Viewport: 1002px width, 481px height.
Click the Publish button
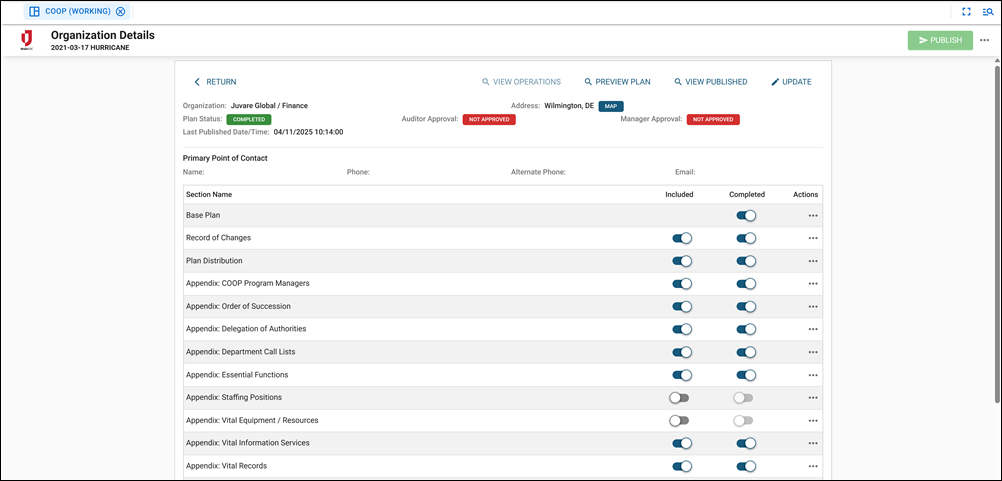pyautogui.click(x=939, y=40)
